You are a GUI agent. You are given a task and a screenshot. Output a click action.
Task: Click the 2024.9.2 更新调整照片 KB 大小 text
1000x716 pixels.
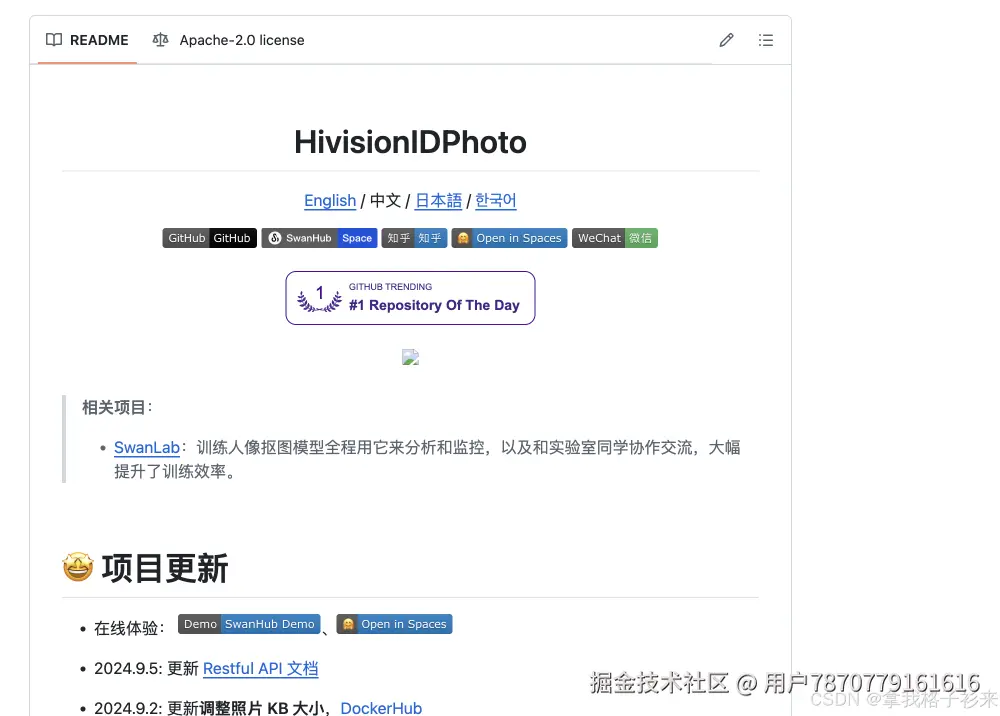pyautogui.click(x=209, y=708)
